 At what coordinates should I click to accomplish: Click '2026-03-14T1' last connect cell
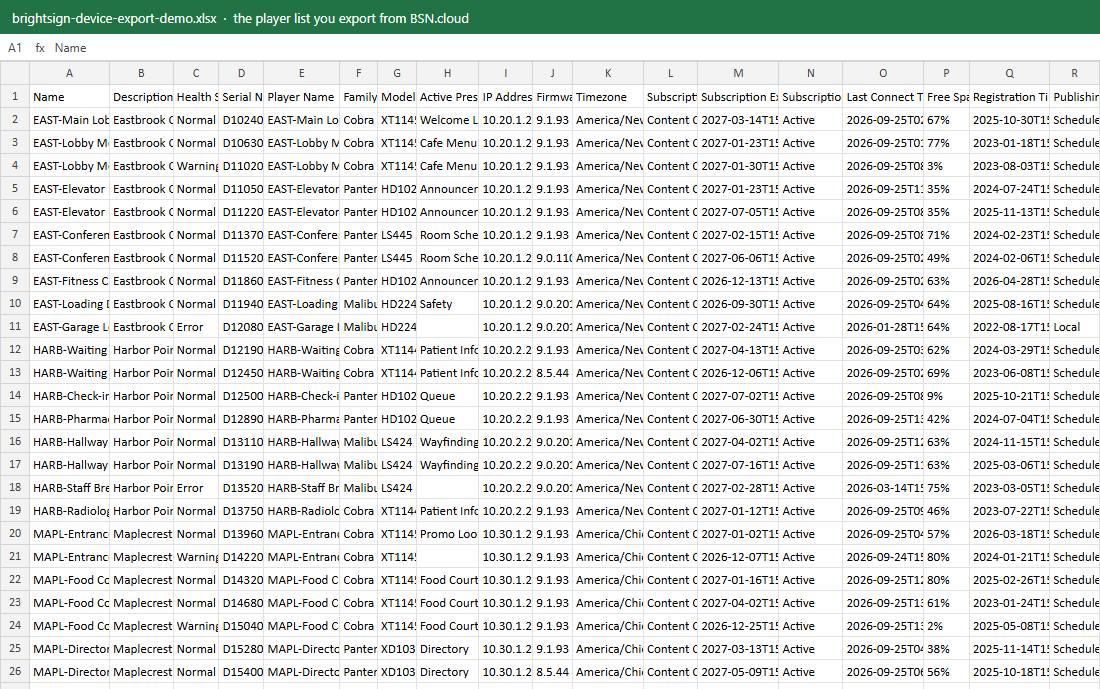click(x=883, y=488)
